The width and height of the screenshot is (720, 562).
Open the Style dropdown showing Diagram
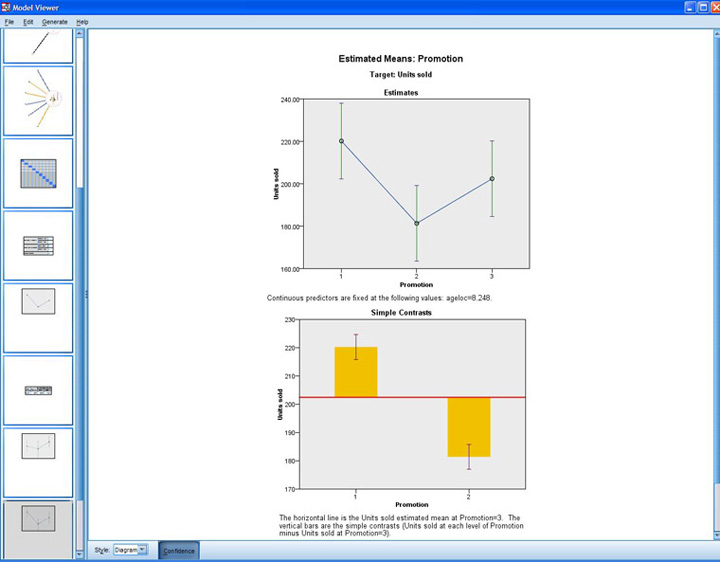[130, 550]
